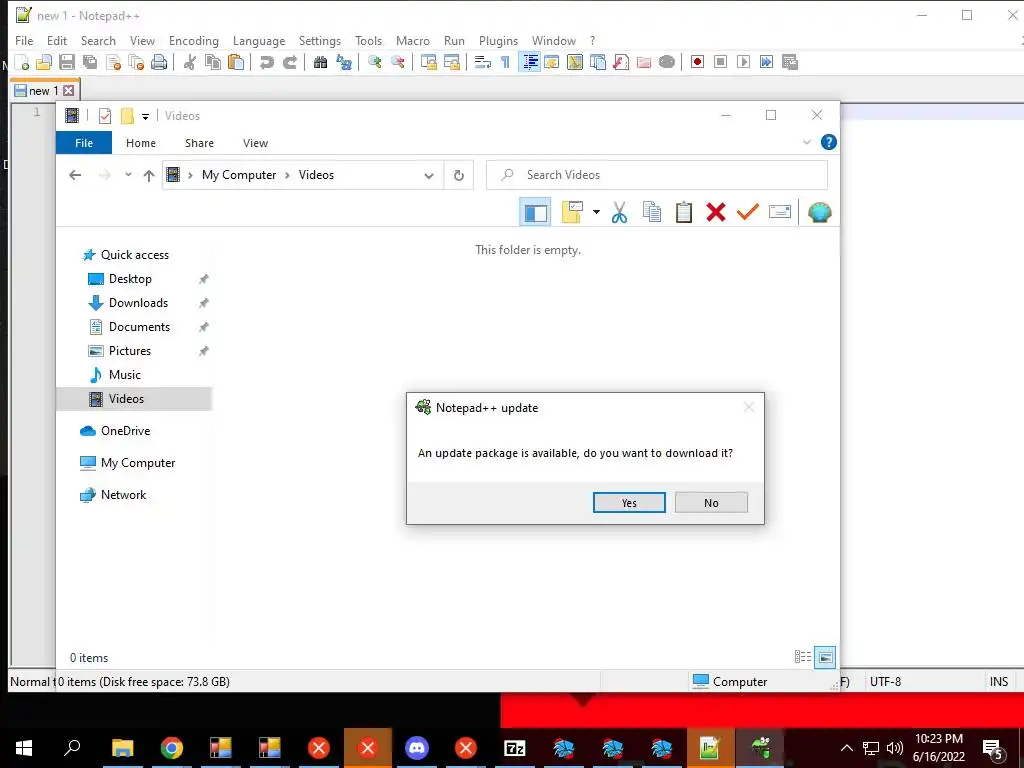The image size is (1024, 768).
Task: Click the Replace icon in Notepad++ toolbar
Action: (x=344, y=62)
